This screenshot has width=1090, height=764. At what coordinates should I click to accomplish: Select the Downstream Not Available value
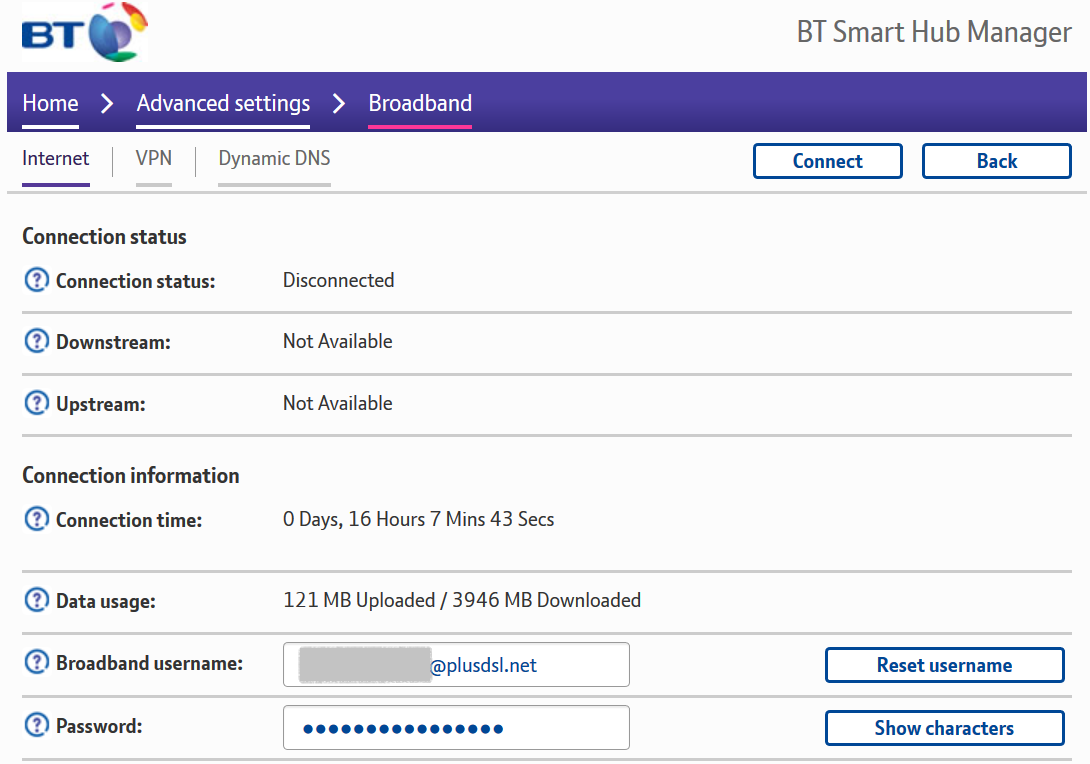338,341
